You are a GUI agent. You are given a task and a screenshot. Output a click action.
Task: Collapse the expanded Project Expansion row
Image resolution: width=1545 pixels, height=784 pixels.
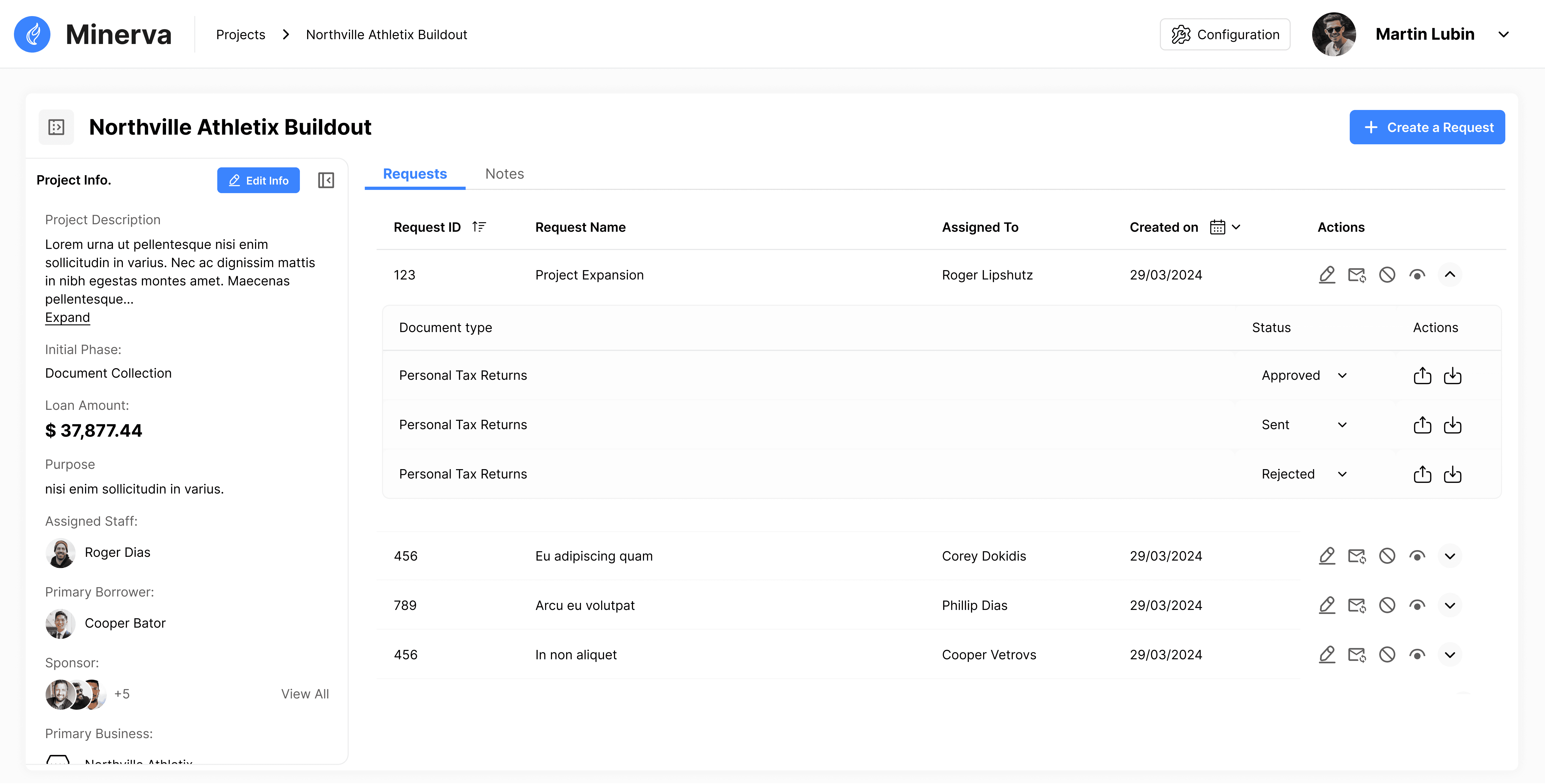[x=1450, y=275]
